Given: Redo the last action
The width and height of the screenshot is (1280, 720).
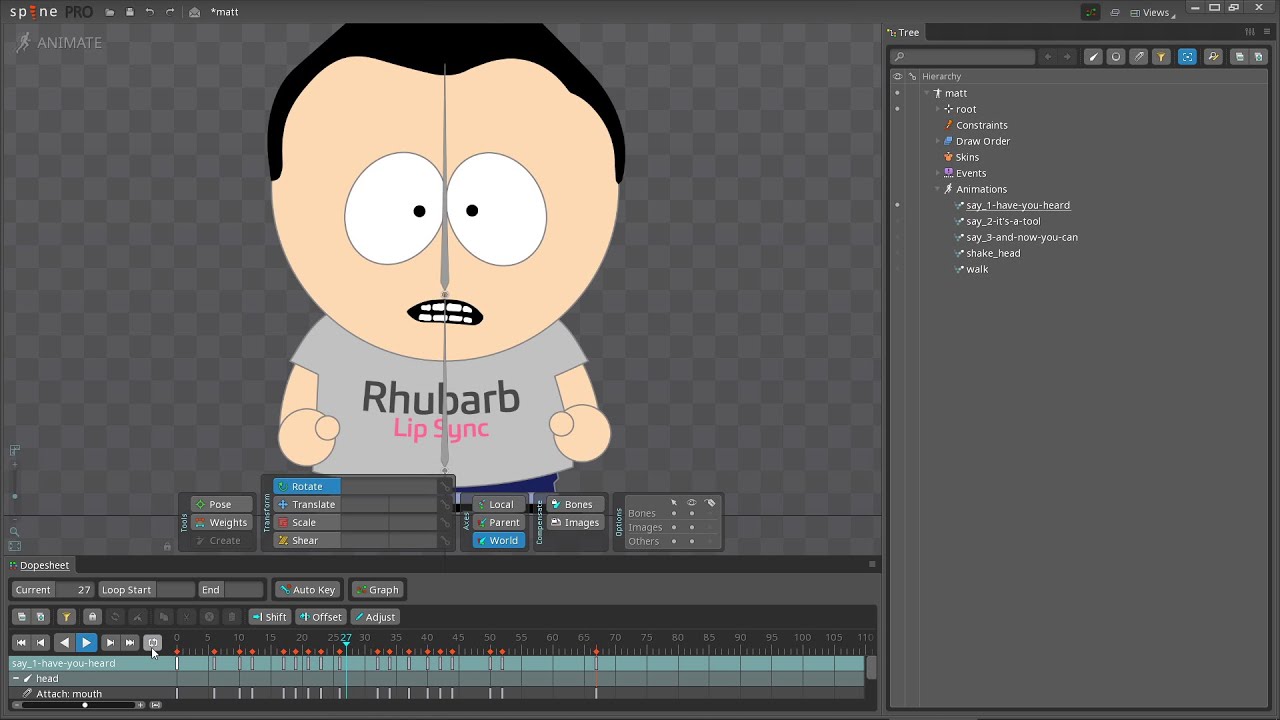Looking at the screenshot, I should [x=169, y=12].
